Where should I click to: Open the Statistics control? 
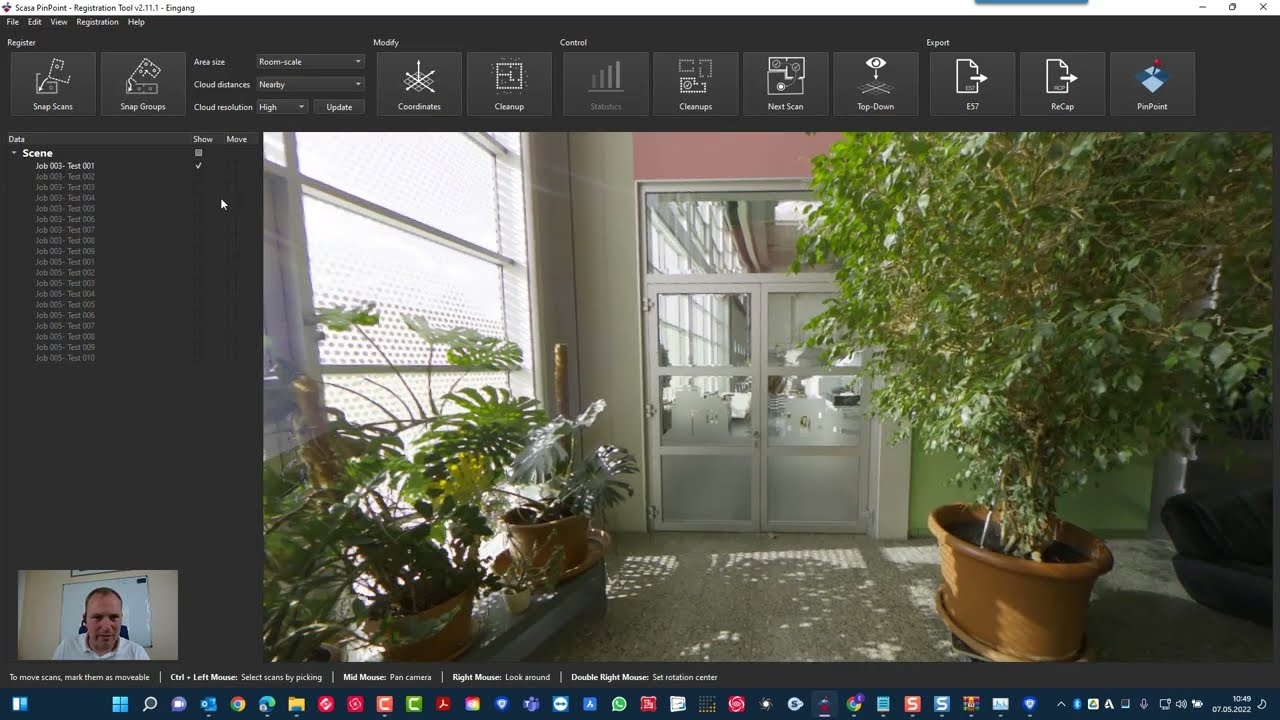(606, 83)
